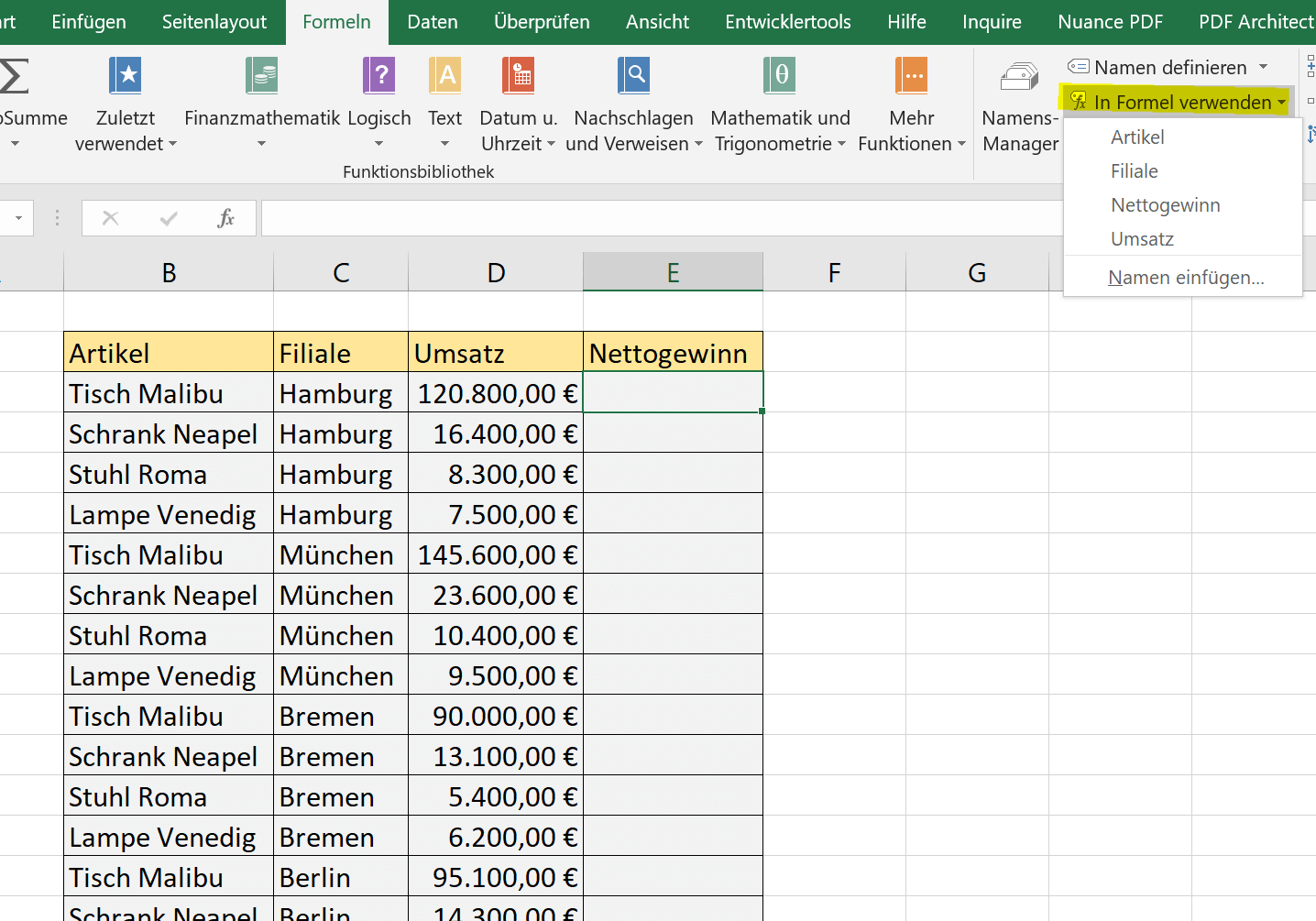Open Datum u. Uhrzeit calendar icon

519,75
